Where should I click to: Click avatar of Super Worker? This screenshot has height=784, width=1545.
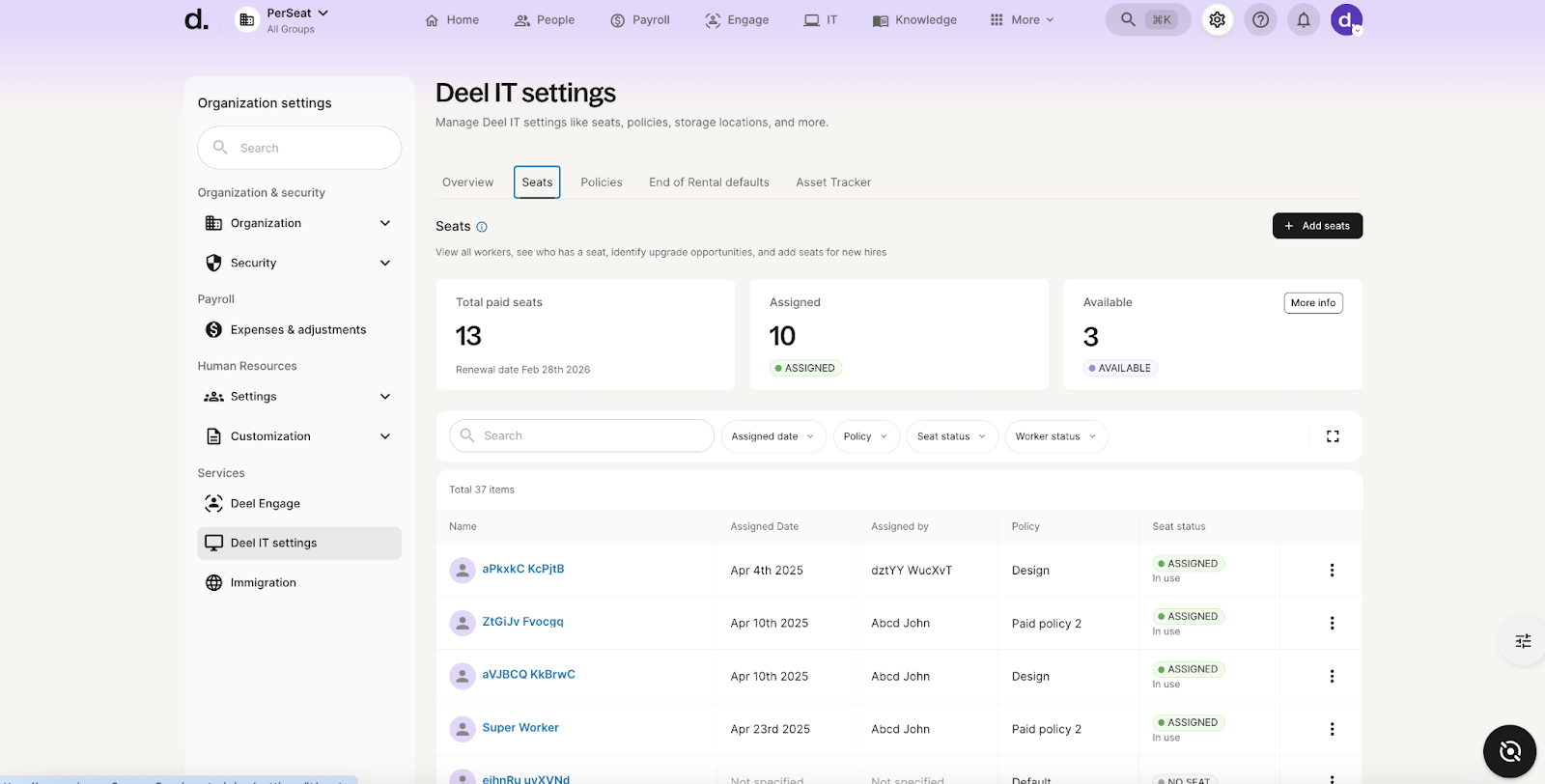pyautogui.click(x=463, y=729)
